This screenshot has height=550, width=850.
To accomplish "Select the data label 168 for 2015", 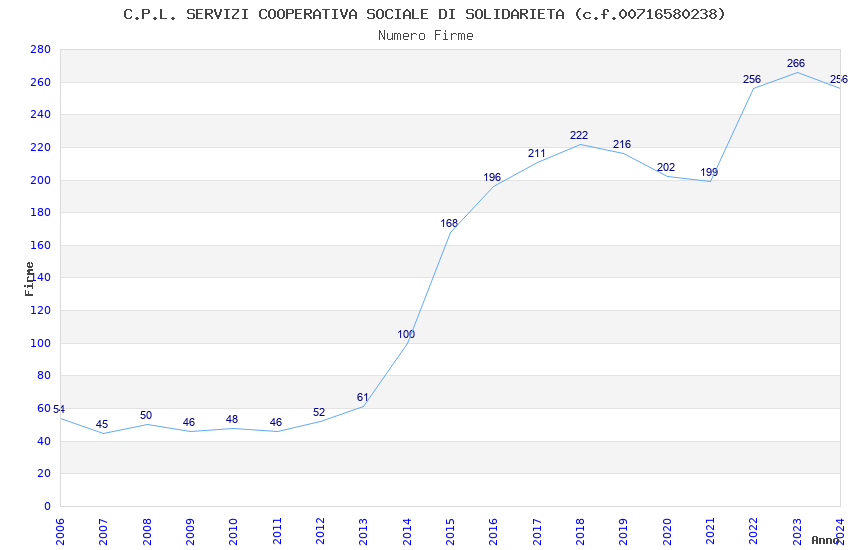I will [x=449, y=223].
